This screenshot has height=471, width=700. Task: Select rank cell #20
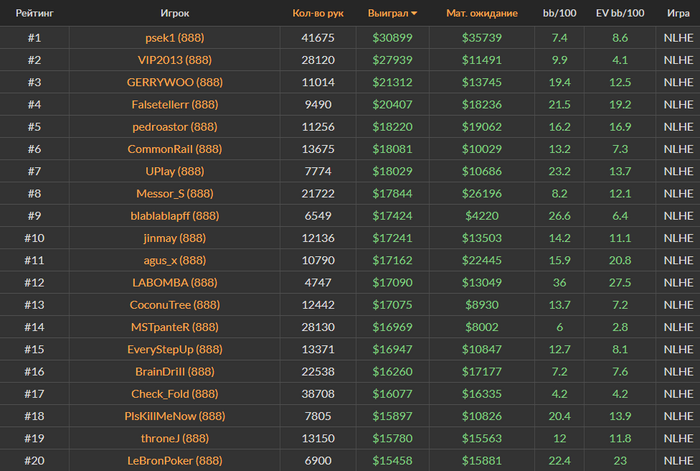click(x=34, y=461)
